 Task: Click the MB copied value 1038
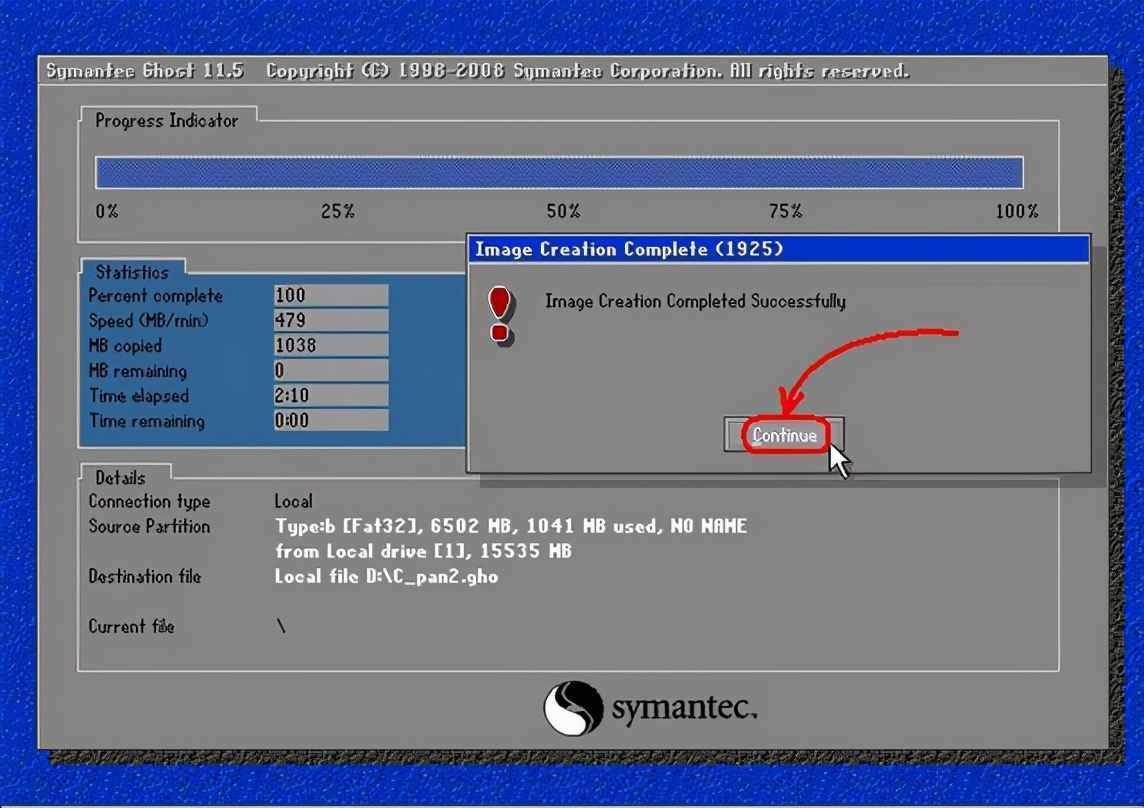tap(331, 345)
